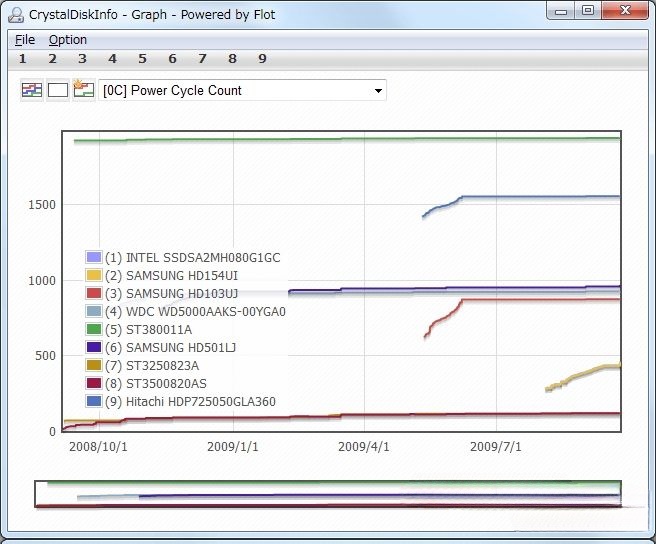The width and height of the screenshot is (656, 544).
Task: Click the 2009/4/1 x-axis label
Action: (364, 447)
